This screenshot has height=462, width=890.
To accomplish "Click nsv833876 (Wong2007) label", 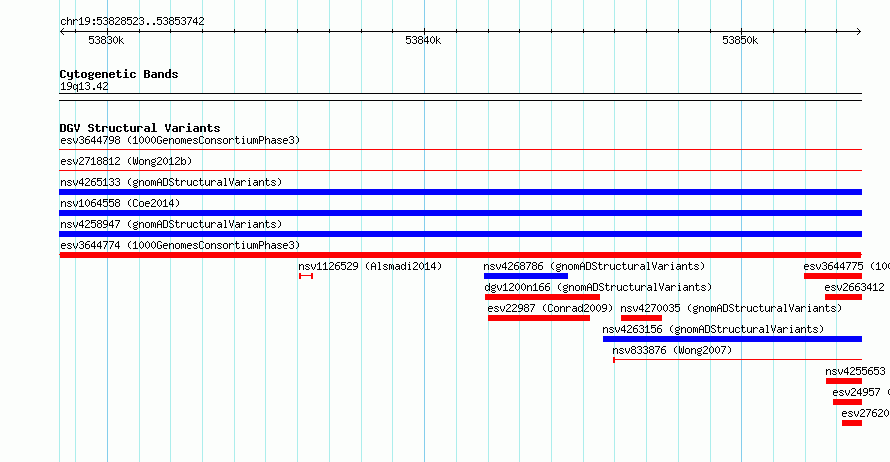I will (672, 350).
